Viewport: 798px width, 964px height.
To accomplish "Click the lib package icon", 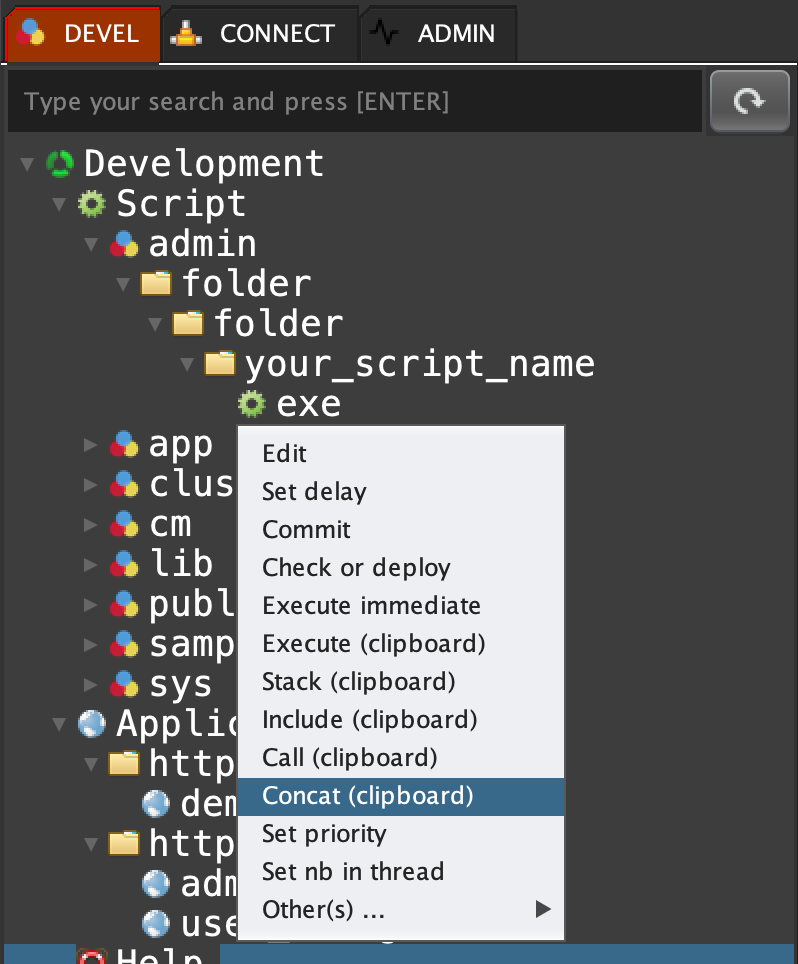I will tap(124, 564).
